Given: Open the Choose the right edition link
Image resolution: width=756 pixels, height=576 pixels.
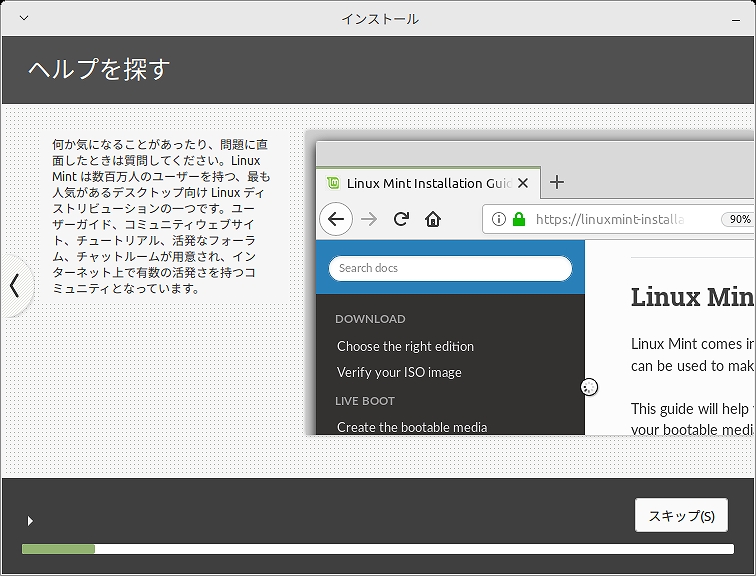Looking at the screenshot, I should click(405, 346).
